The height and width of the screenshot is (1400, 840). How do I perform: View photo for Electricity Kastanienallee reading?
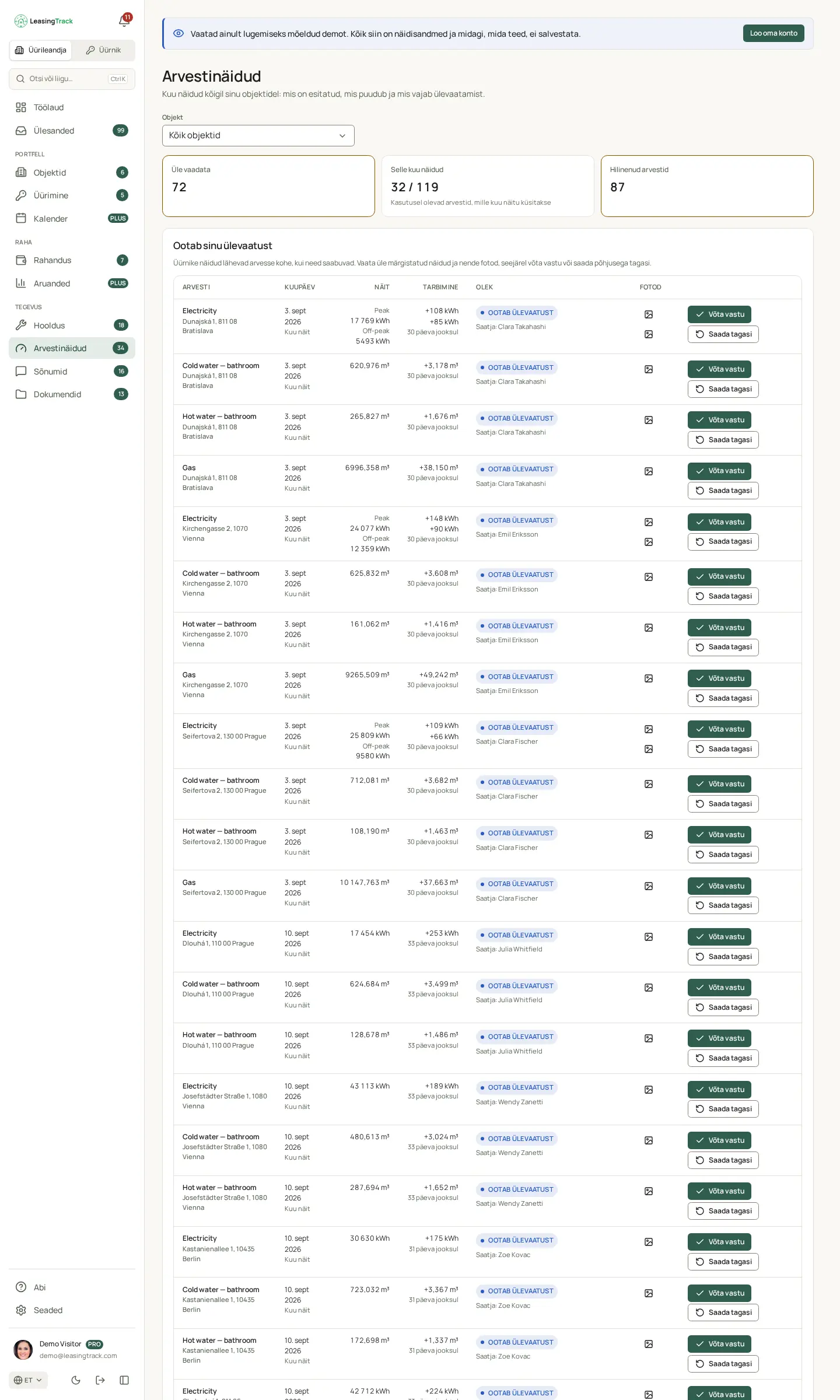(x=649, y=1242)
